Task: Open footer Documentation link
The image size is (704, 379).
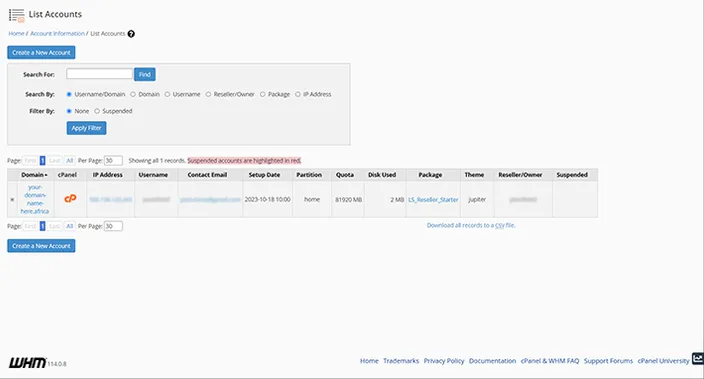Action: [493, 361]
